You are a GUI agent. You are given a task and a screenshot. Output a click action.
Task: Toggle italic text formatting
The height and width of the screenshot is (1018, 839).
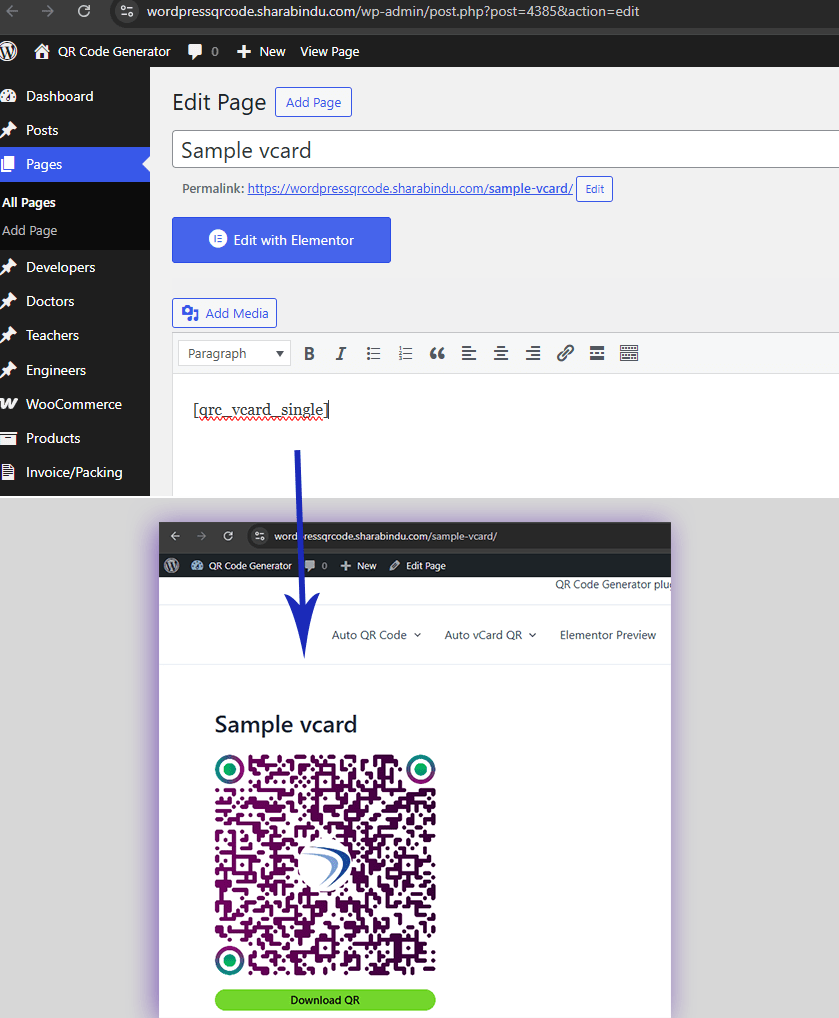click(341, 354)
